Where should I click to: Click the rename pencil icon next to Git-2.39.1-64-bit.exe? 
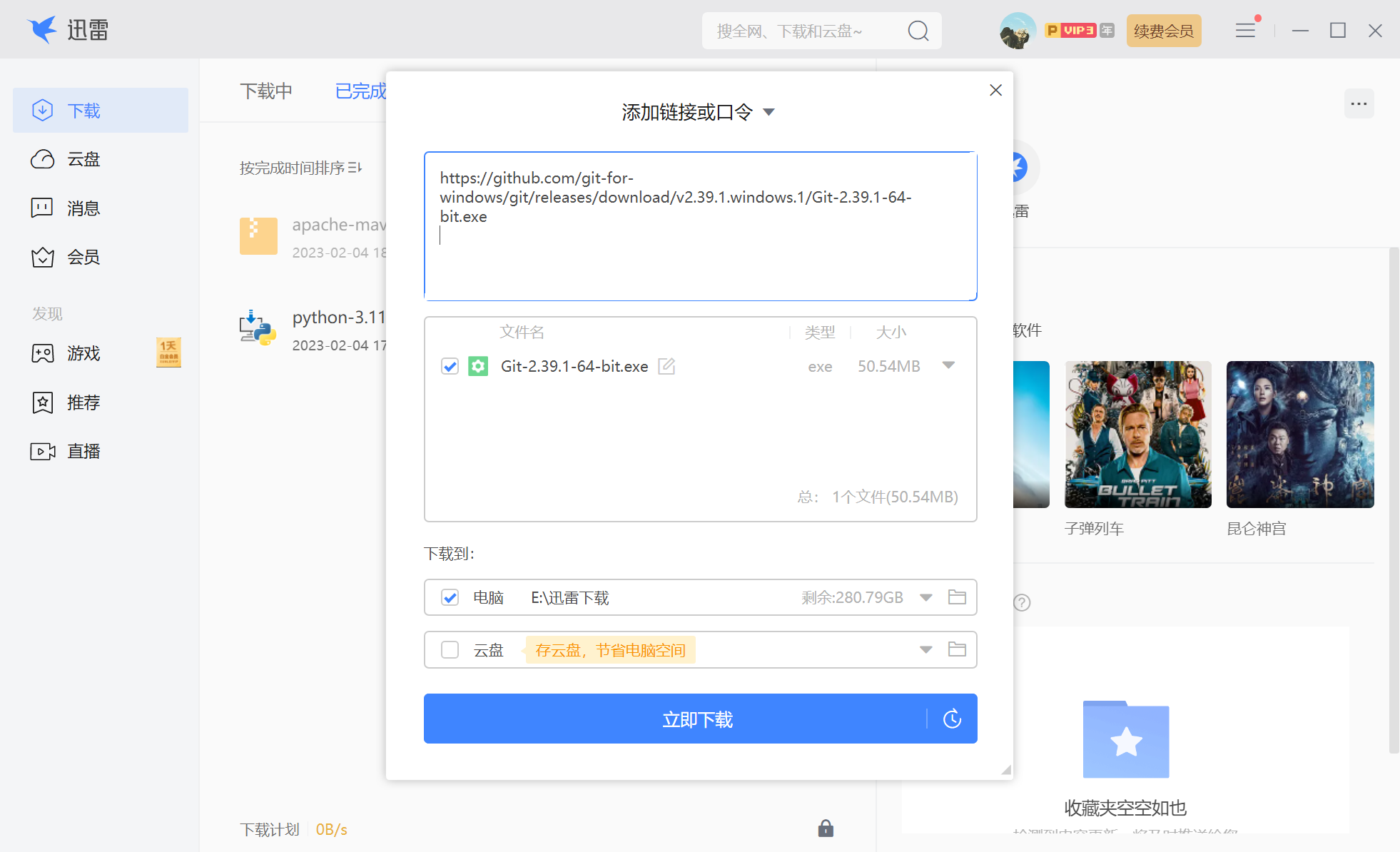pos(666,366)
